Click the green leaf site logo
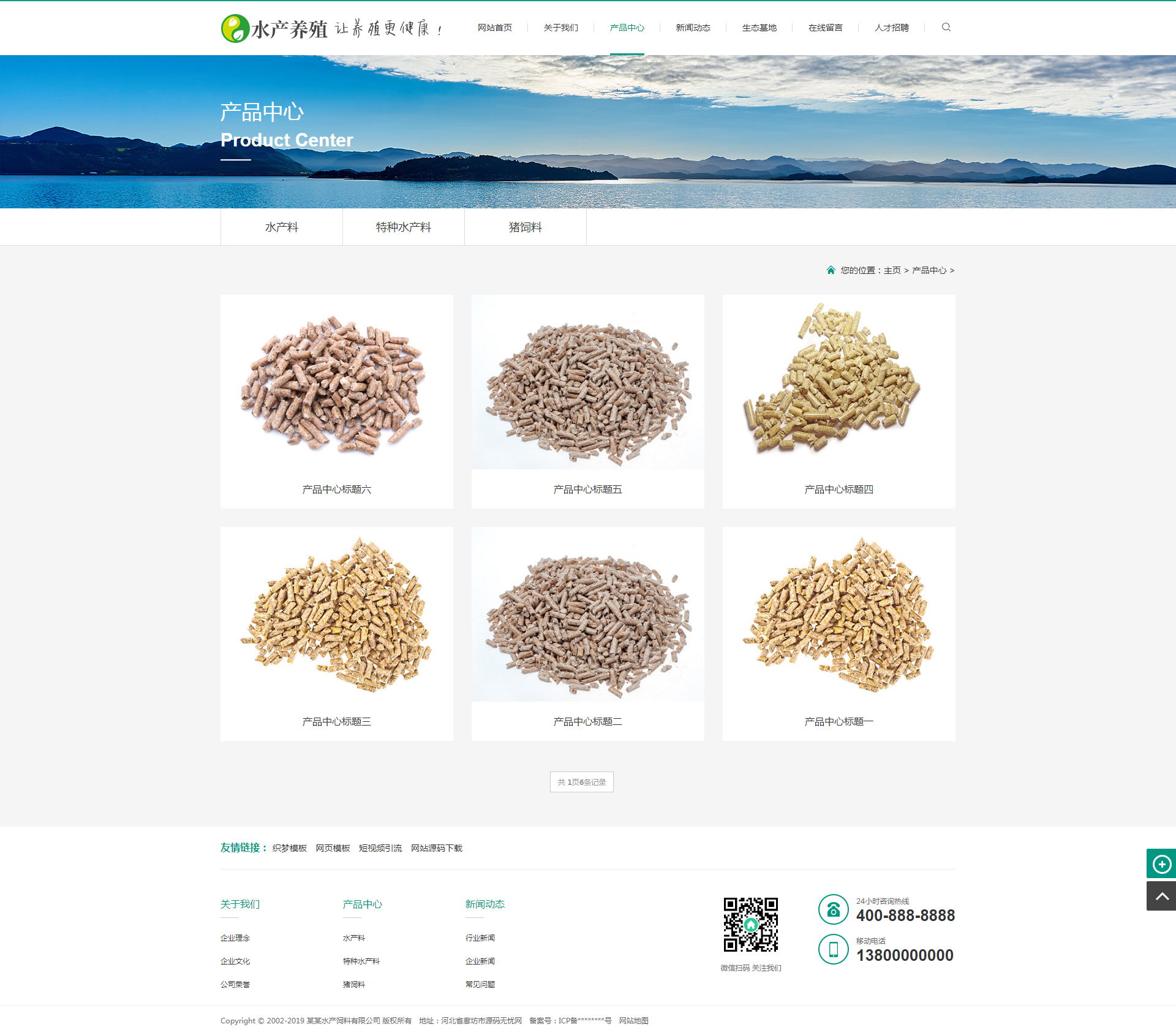 [x=235, y=28]
